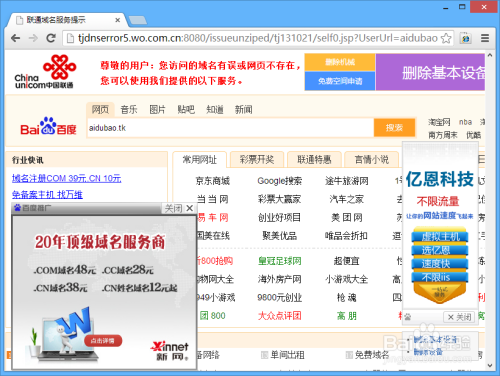Open the 淘宝网 quick link
The image size is (500, 376).
[439, 122]
